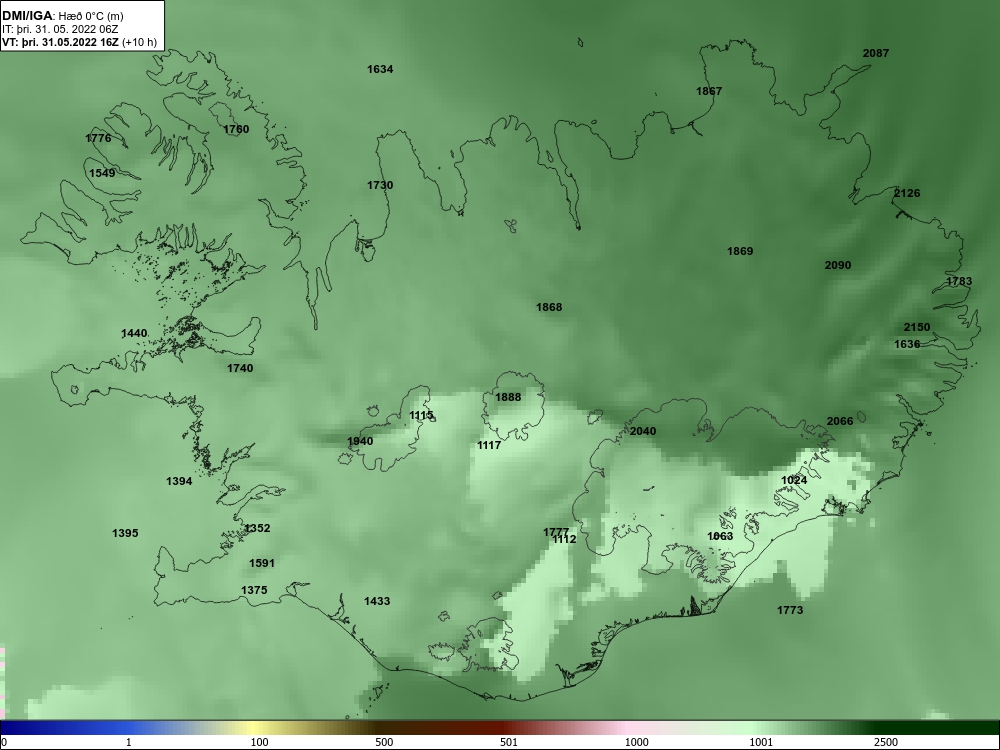Click the 1867 station value

(709, 91)
